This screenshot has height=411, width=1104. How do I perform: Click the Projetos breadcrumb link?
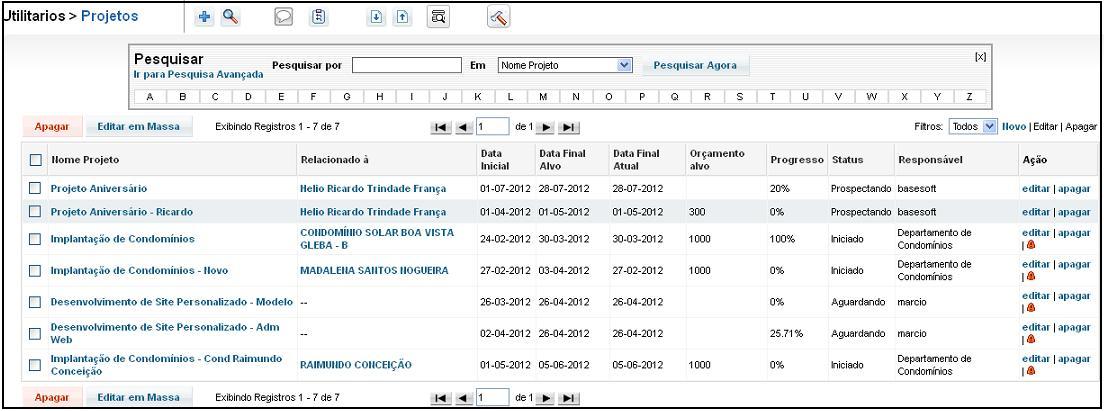click(110, 16)
